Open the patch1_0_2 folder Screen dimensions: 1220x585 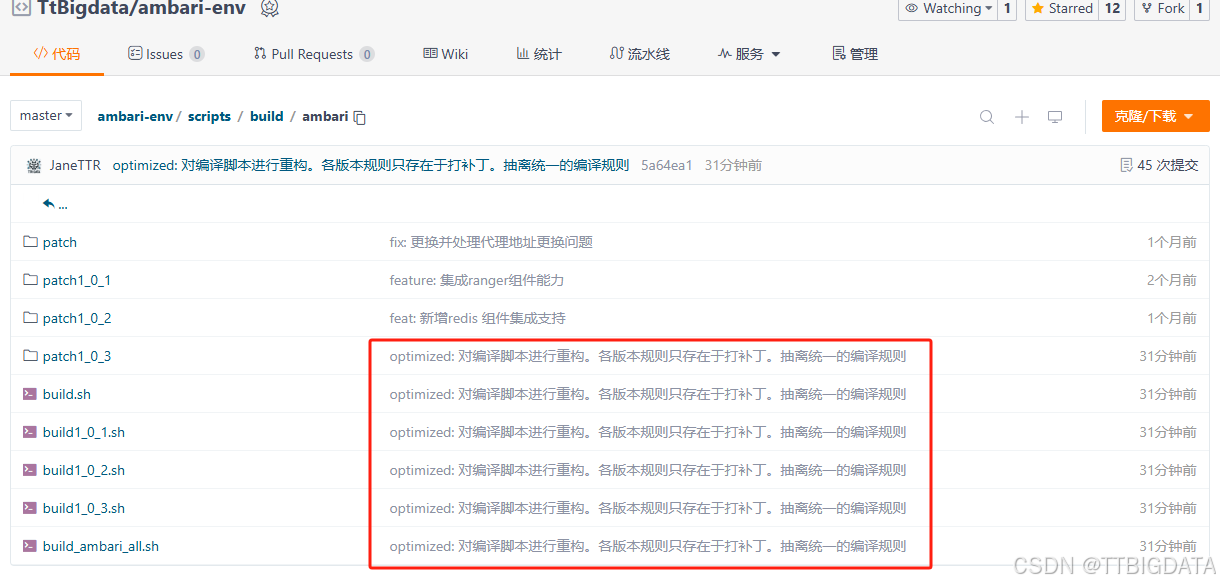click(x=77, y=318)
